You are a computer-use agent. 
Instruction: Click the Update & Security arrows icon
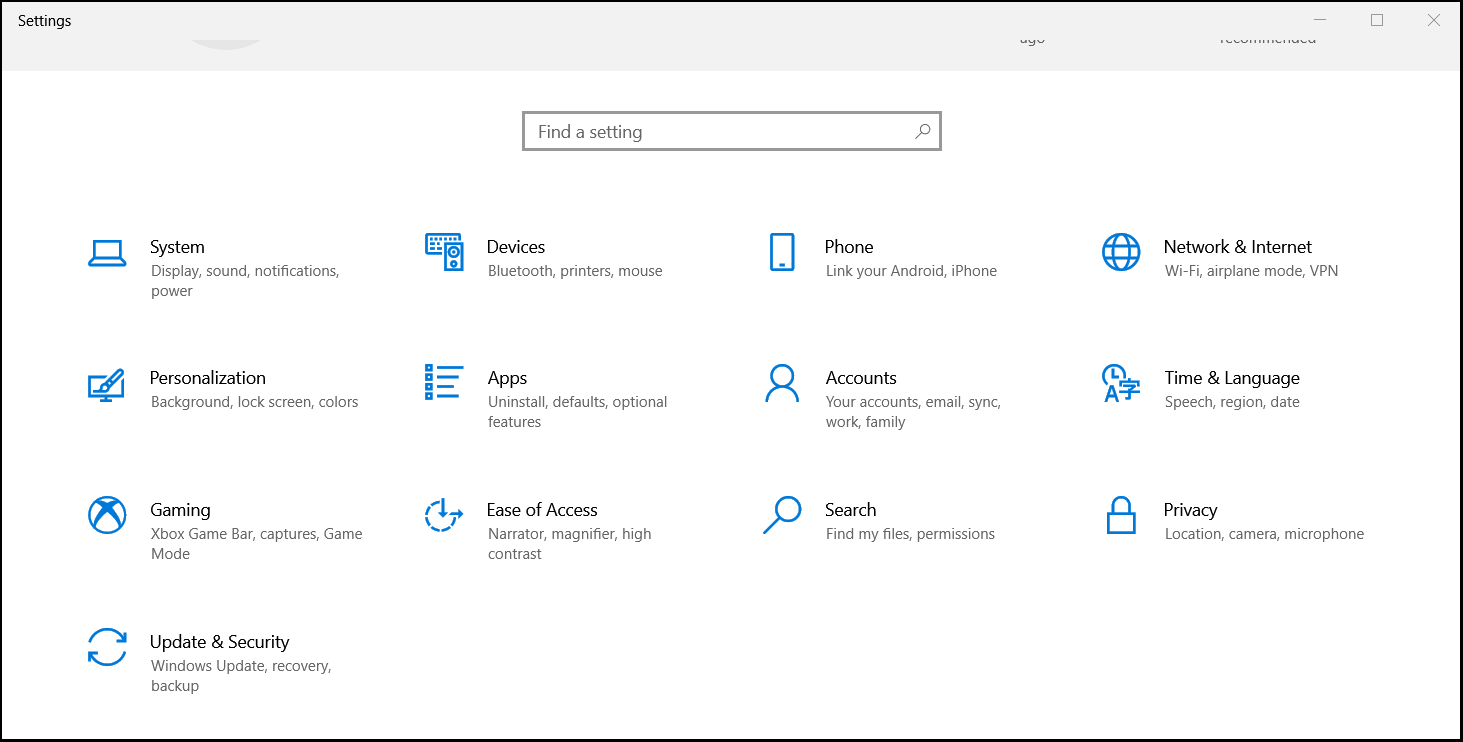coord(107,649)
